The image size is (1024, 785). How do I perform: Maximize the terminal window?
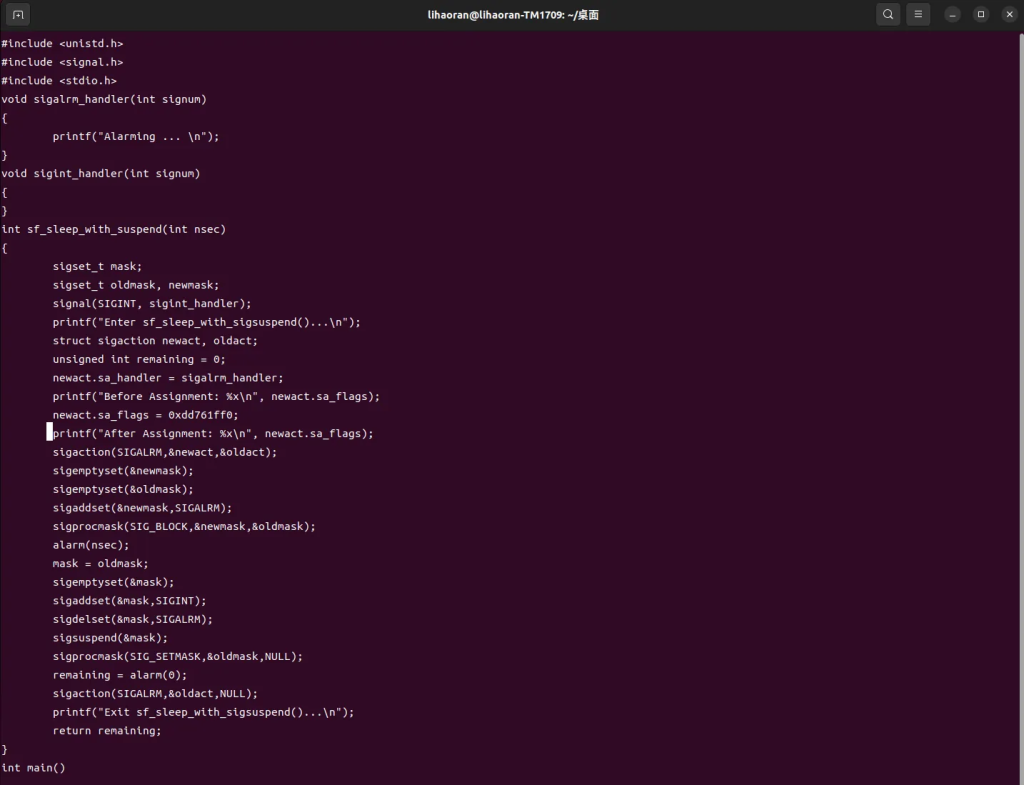980,14
